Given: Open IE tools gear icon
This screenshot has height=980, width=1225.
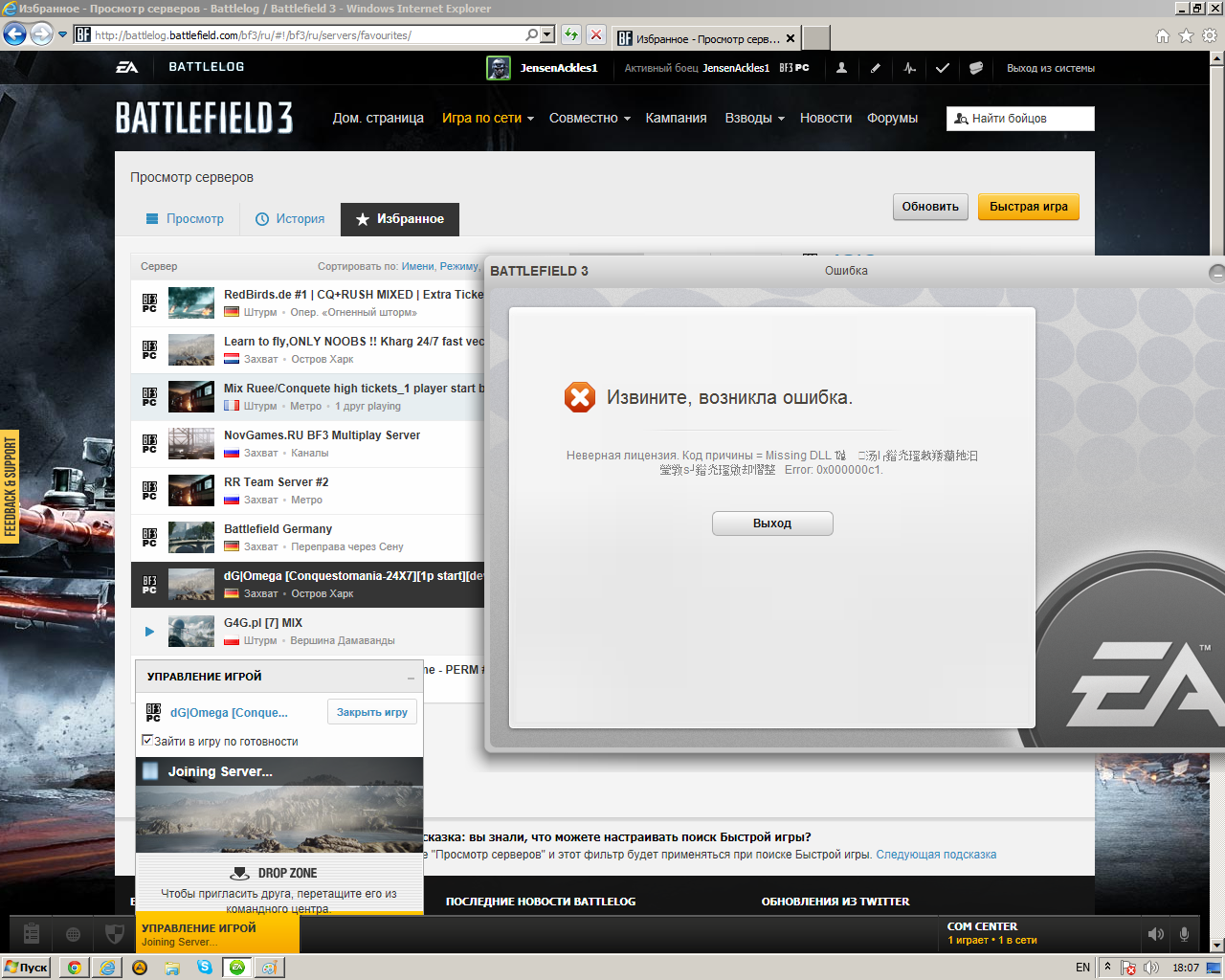Looking at the screenshot, I should pyautogui.click(x=1210, y=36).
